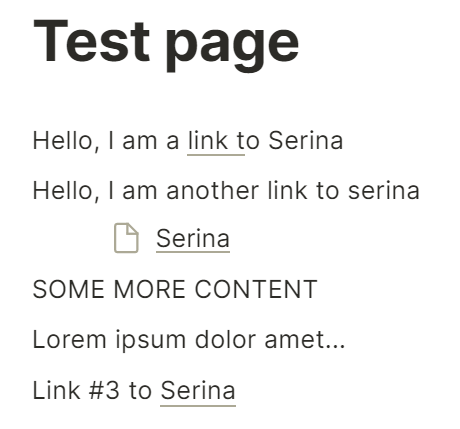Viewport: 460px width, 429px height.
Task: Click the word 'Lorem' in the paragraph
Action: tap(70, 340)
